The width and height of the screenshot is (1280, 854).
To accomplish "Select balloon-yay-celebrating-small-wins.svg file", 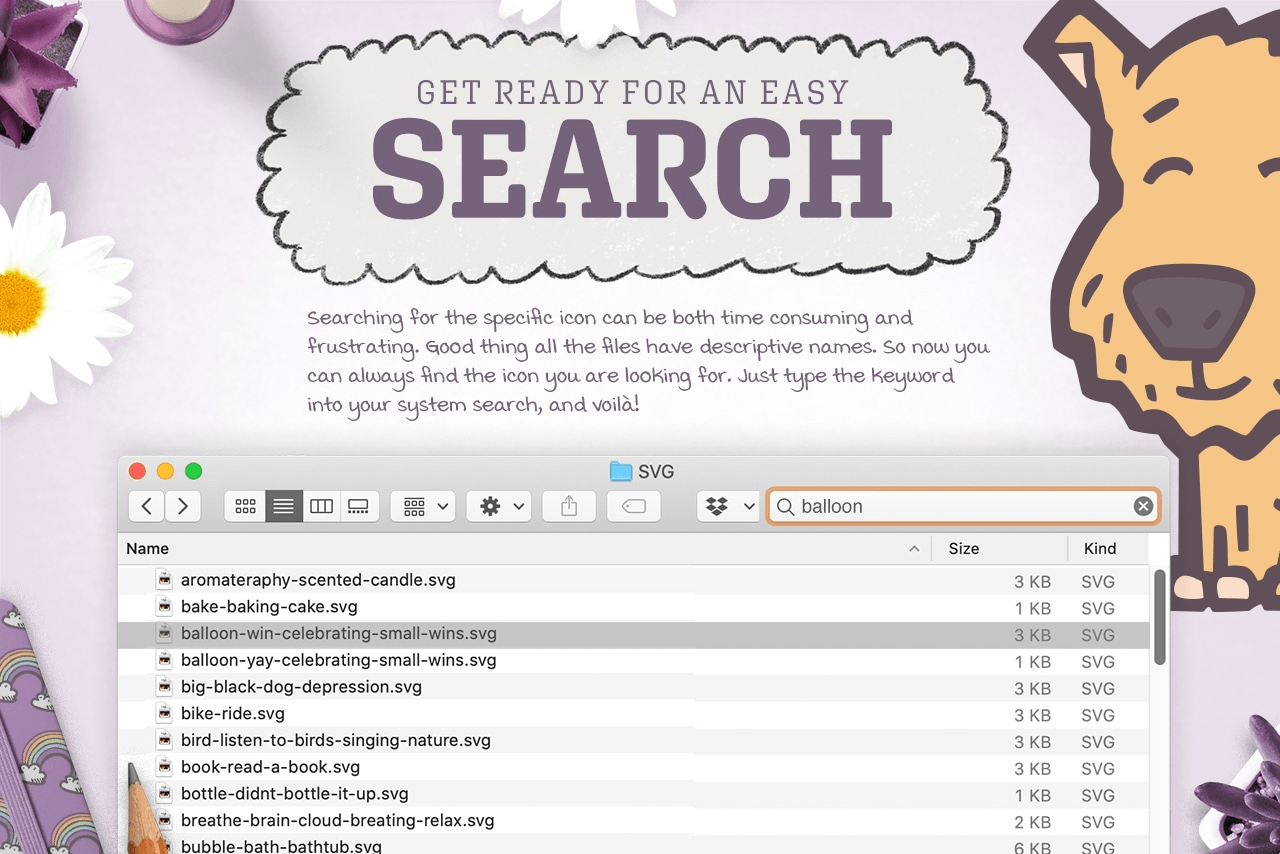I will click(338, 661).
